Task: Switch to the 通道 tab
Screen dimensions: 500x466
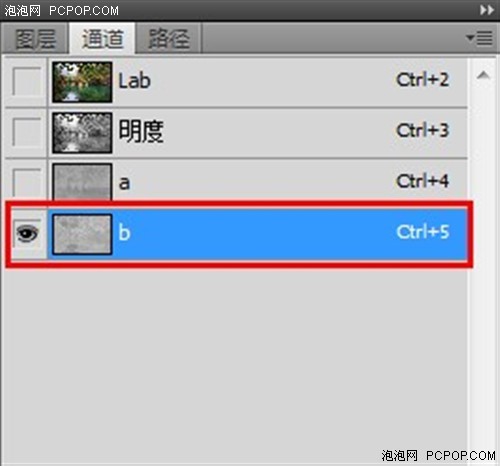Action: 102,38
